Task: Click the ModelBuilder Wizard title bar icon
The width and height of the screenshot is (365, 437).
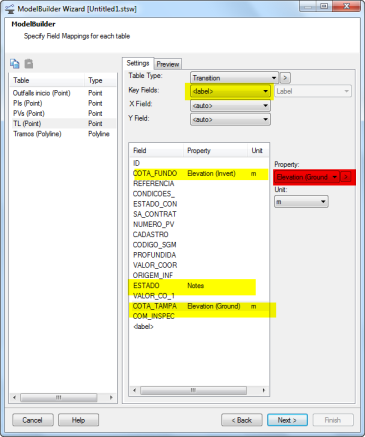Action: (x=10, y=9)
